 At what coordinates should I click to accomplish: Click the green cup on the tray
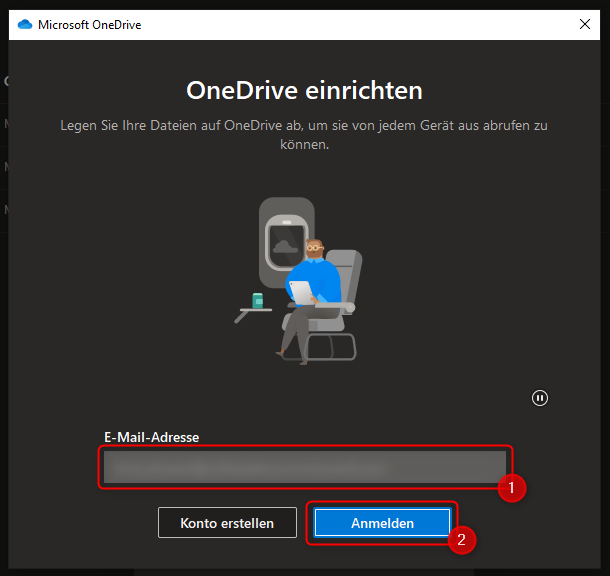pyautogui.click(x=258, y=300)
